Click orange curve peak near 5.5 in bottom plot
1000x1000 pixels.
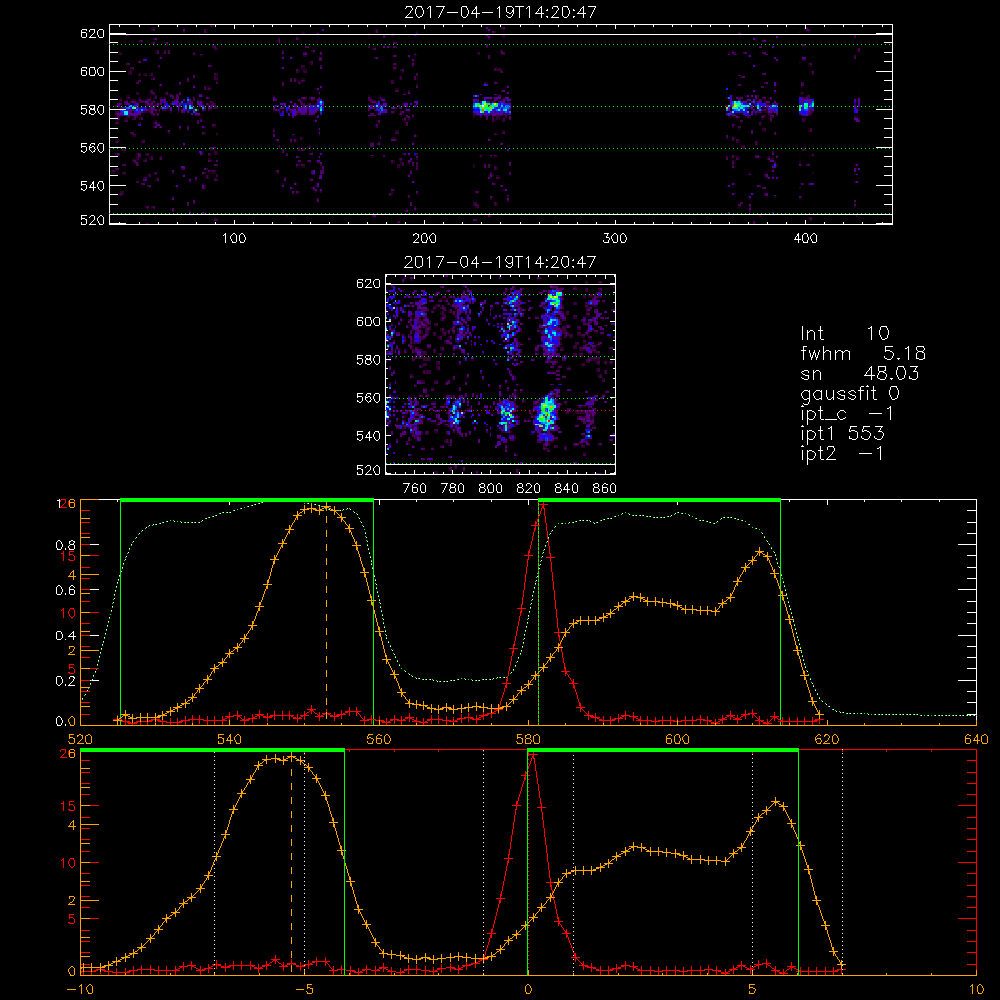[x=776, y=802]
